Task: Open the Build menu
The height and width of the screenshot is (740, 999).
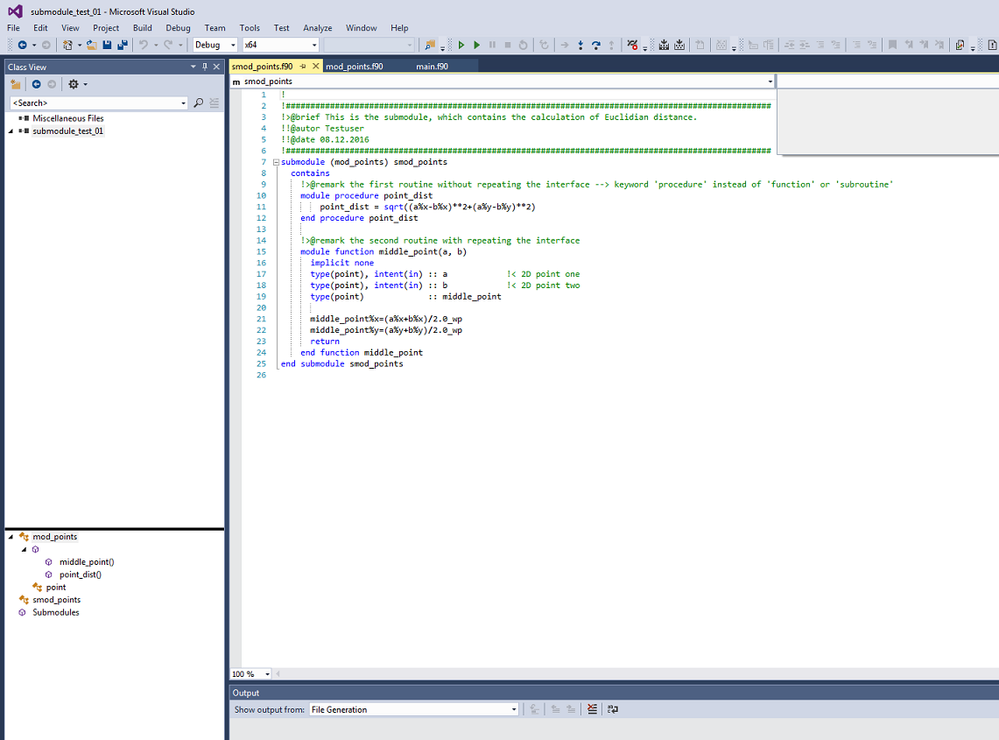Action: 143,28
